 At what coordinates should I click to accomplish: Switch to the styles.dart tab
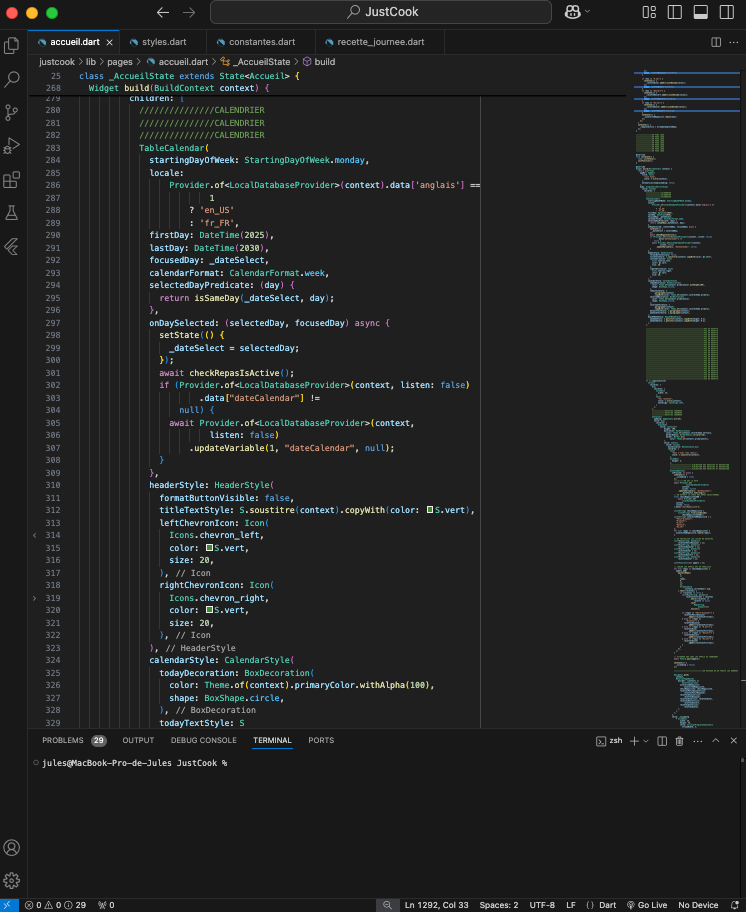click(x=164, y=43)
